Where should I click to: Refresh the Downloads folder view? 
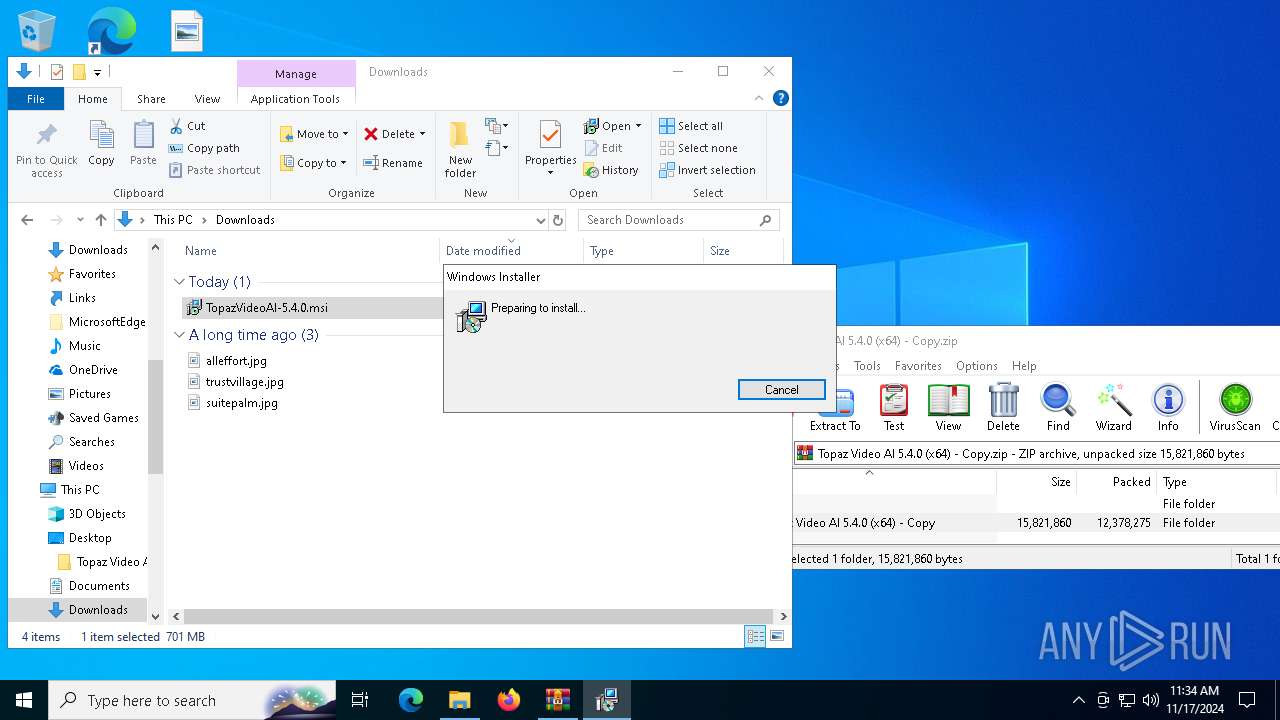[558, 220]
